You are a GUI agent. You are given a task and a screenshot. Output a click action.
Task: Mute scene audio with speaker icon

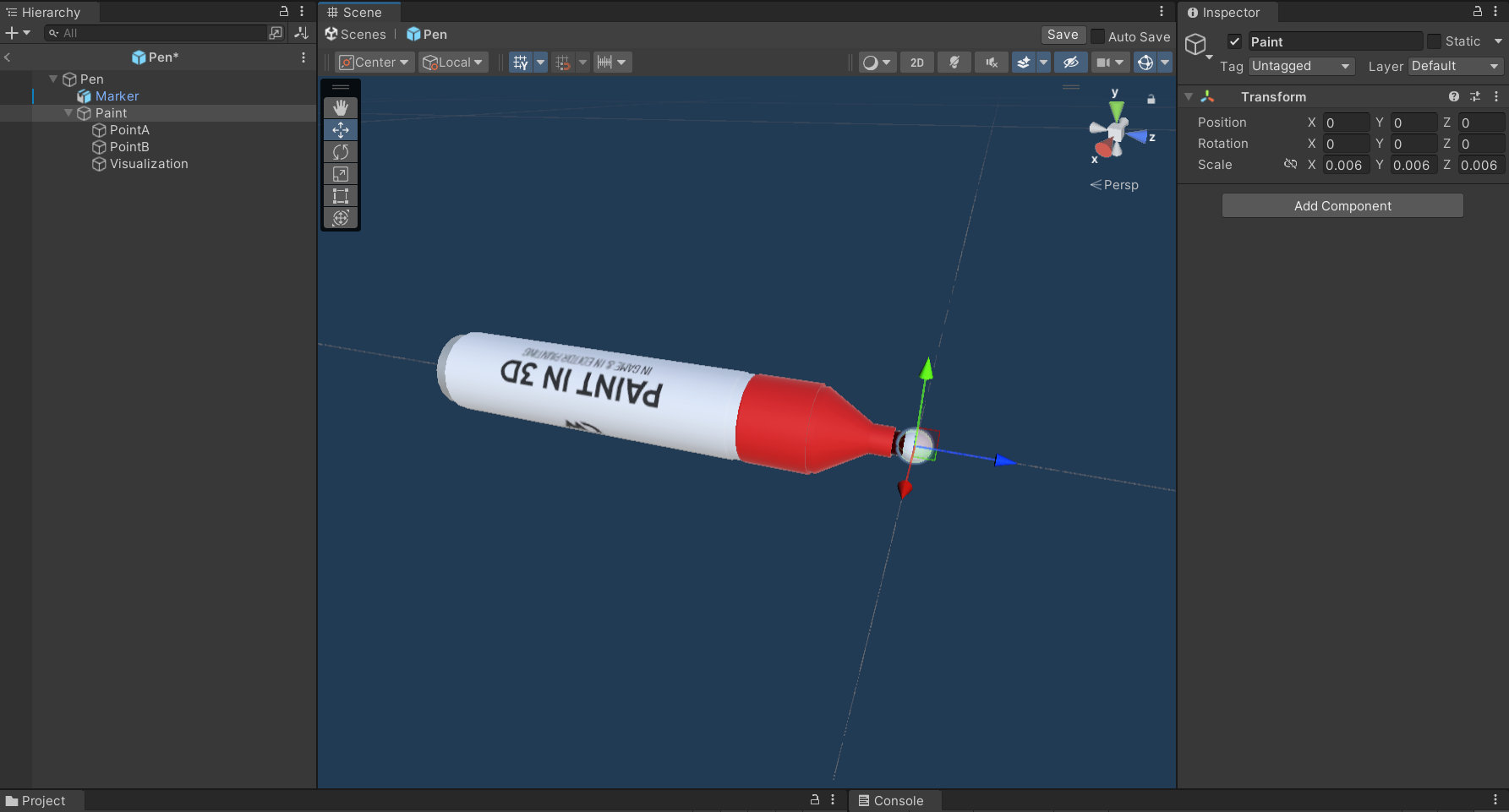[992, 63]
